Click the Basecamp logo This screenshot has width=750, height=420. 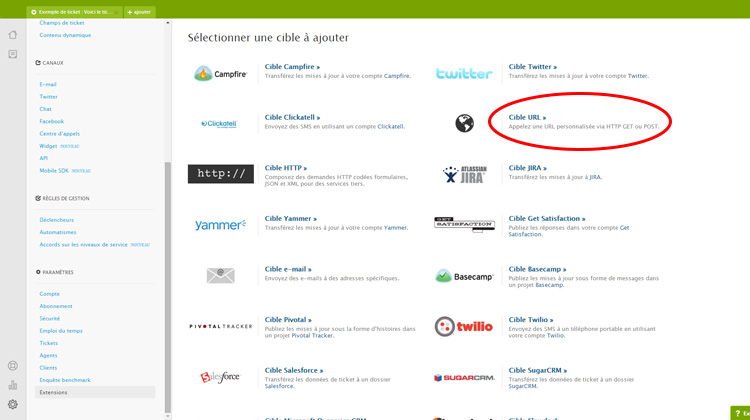pos(464,276)
